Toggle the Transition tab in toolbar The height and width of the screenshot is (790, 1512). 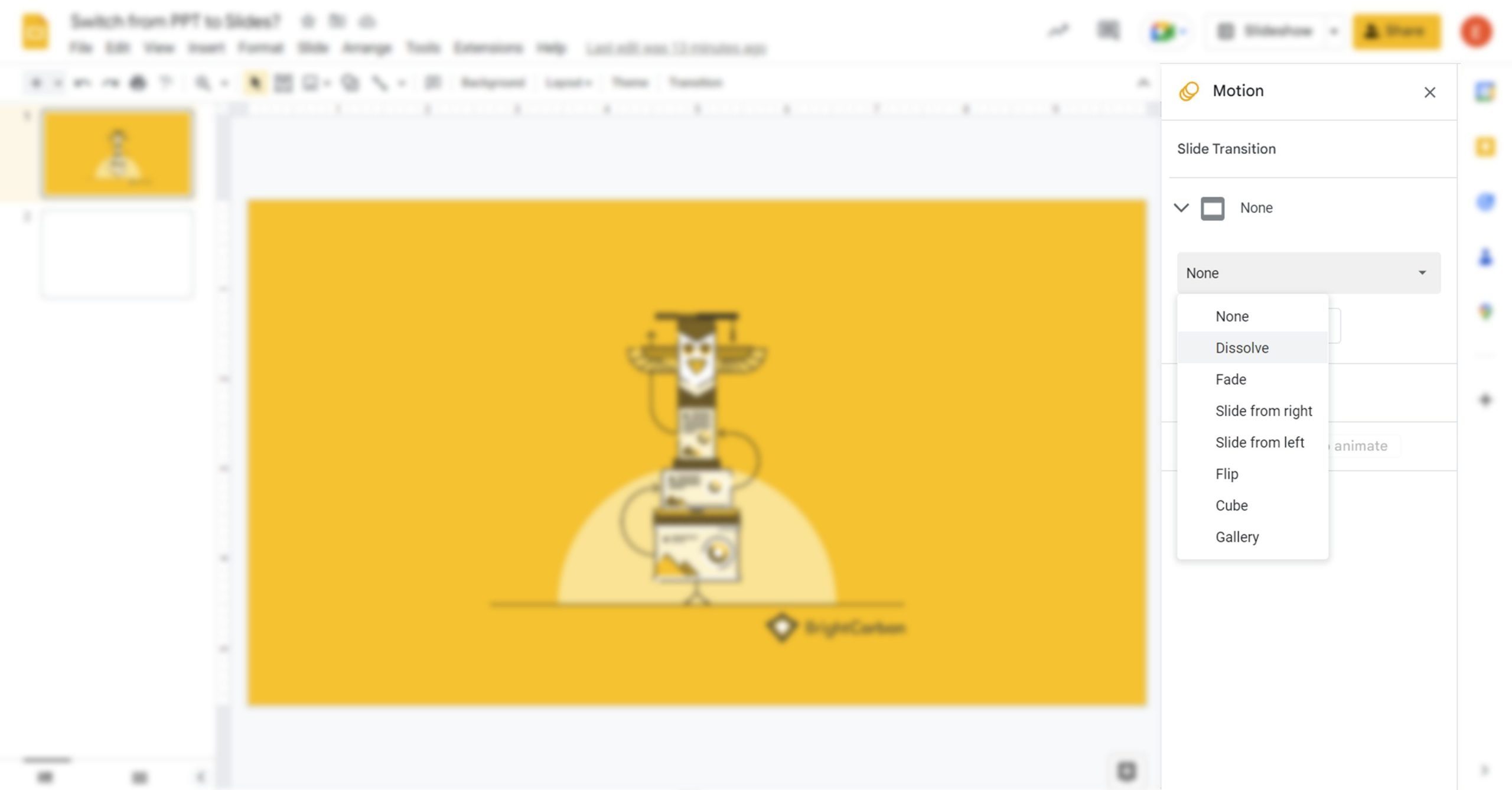coord(697,82)
